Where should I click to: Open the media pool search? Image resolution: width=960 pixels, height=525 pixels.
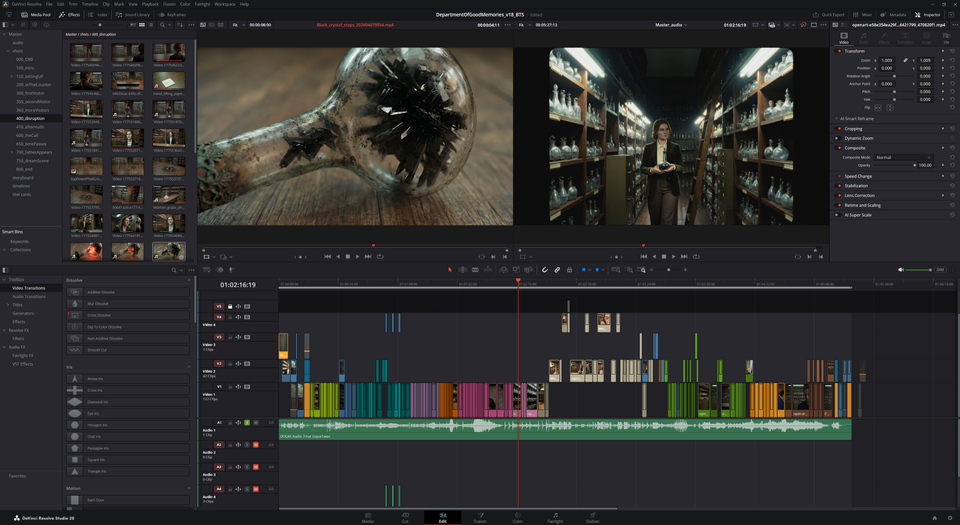[x=162, y=25]
